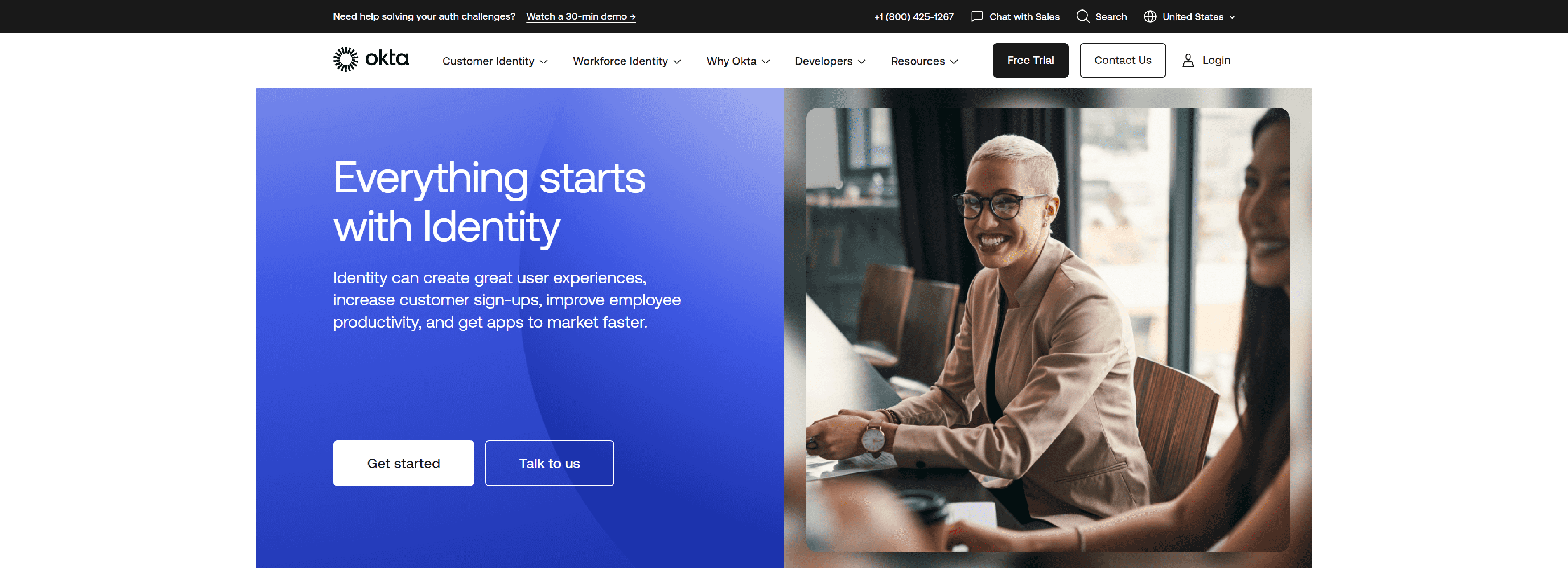Click the Okta sunburst logo
1568x568 pixels.
(x=346, y=59)
